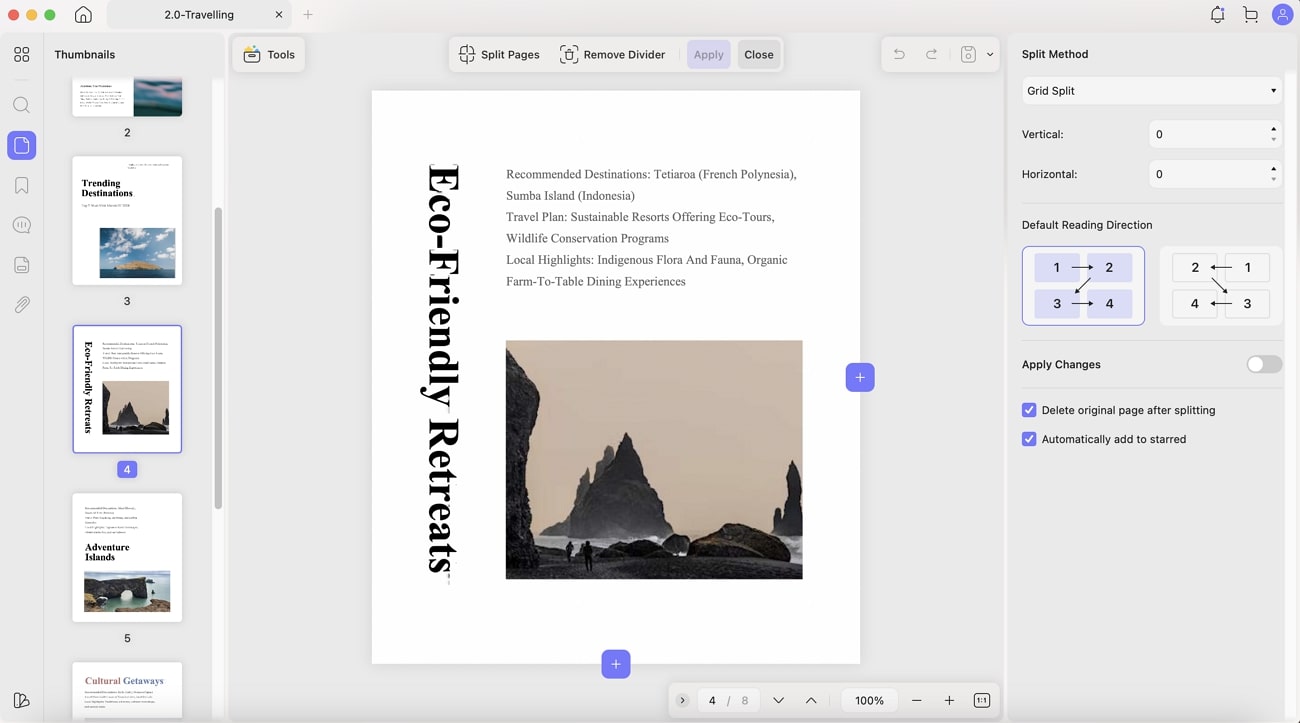Uncheck Delete original page after splitting
This screenshot has width=1300, height=723.
click(x=1029, y=410)
